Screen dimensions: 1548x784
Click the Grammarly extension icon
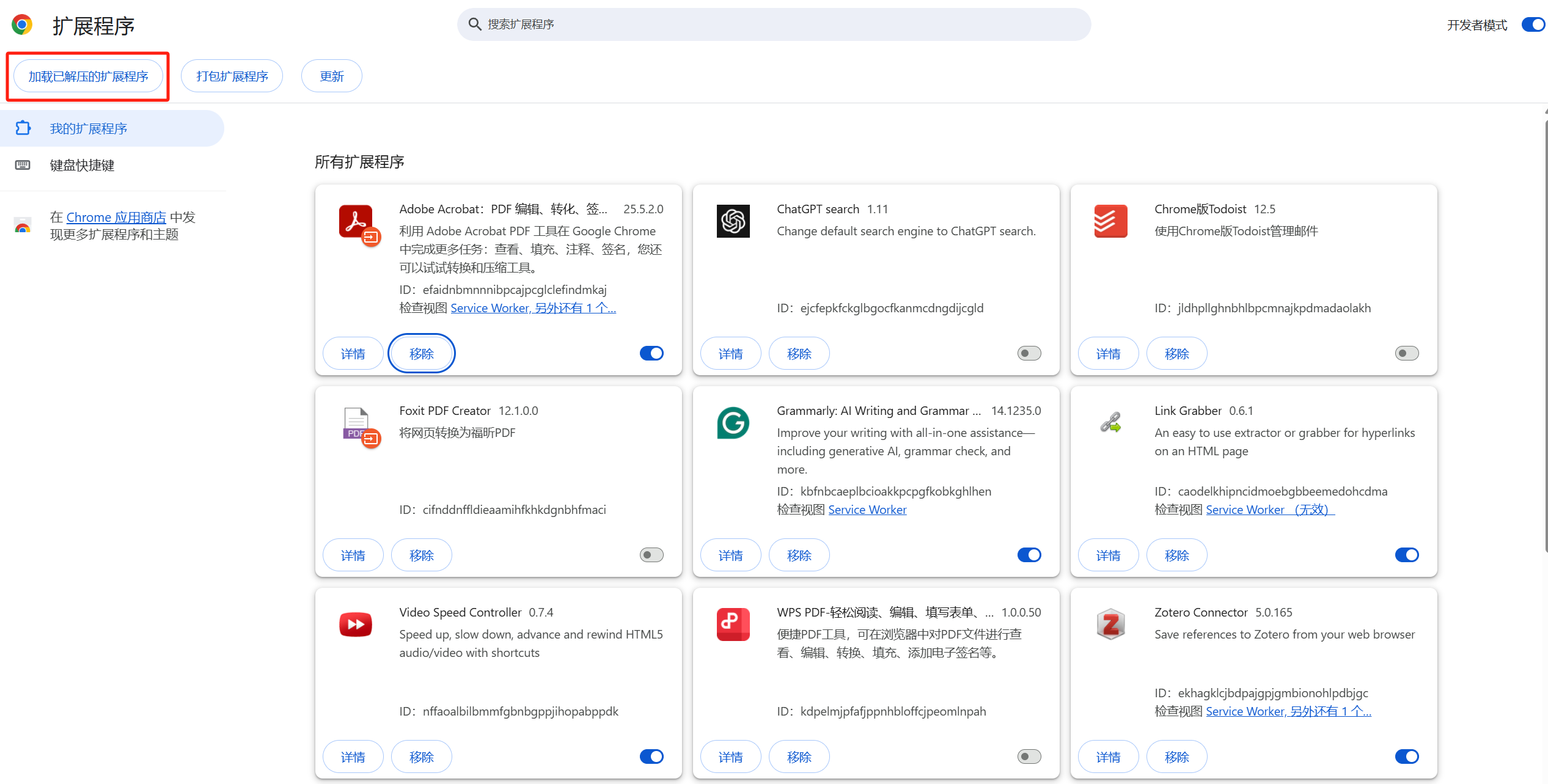click(x=733, y=423)
